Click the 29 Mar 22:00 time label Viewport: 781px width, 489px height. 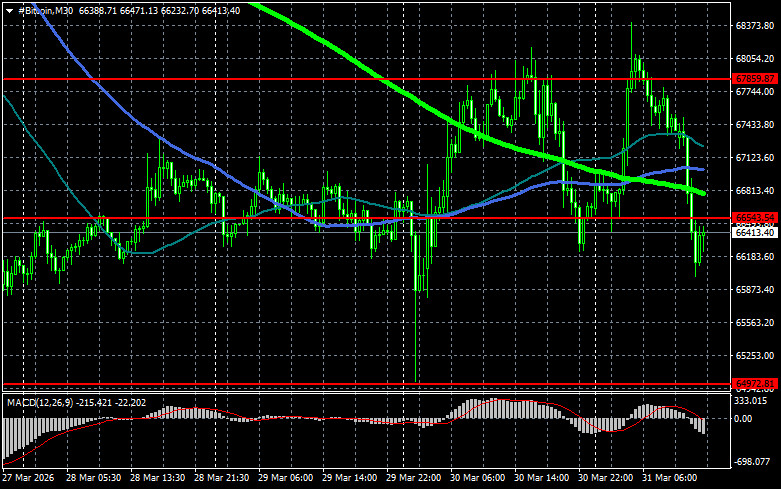(413, 478)
